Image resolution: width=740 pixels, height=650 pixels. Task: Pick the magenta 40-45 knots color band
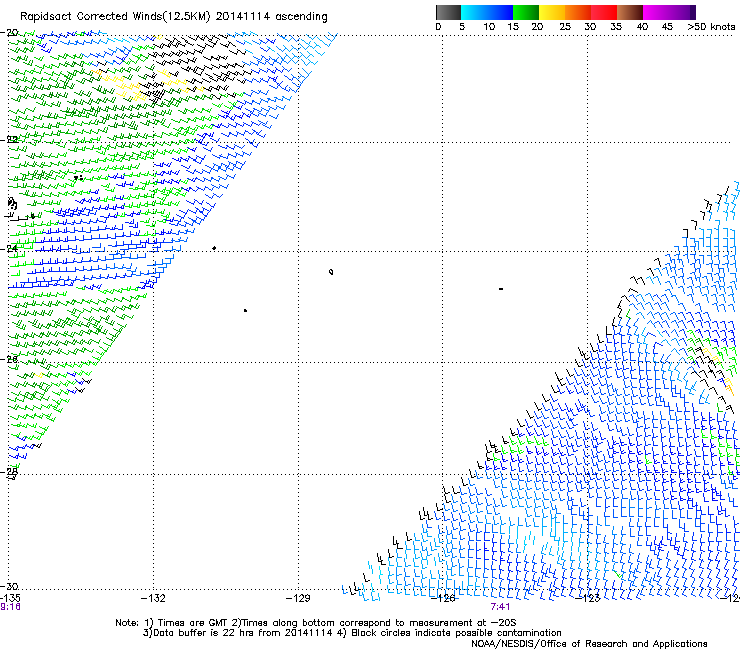coord(656,12)
